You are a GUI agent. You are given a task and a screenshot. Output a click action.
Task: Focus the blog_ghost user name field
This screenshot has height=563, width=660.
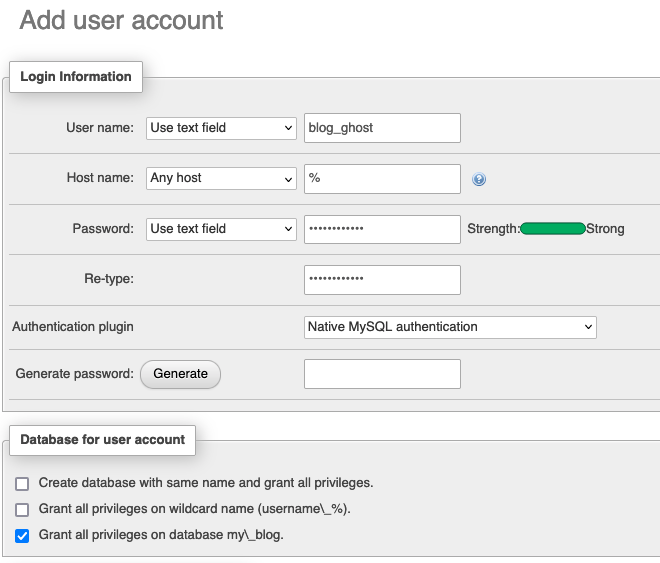click(x=382, y=128)
